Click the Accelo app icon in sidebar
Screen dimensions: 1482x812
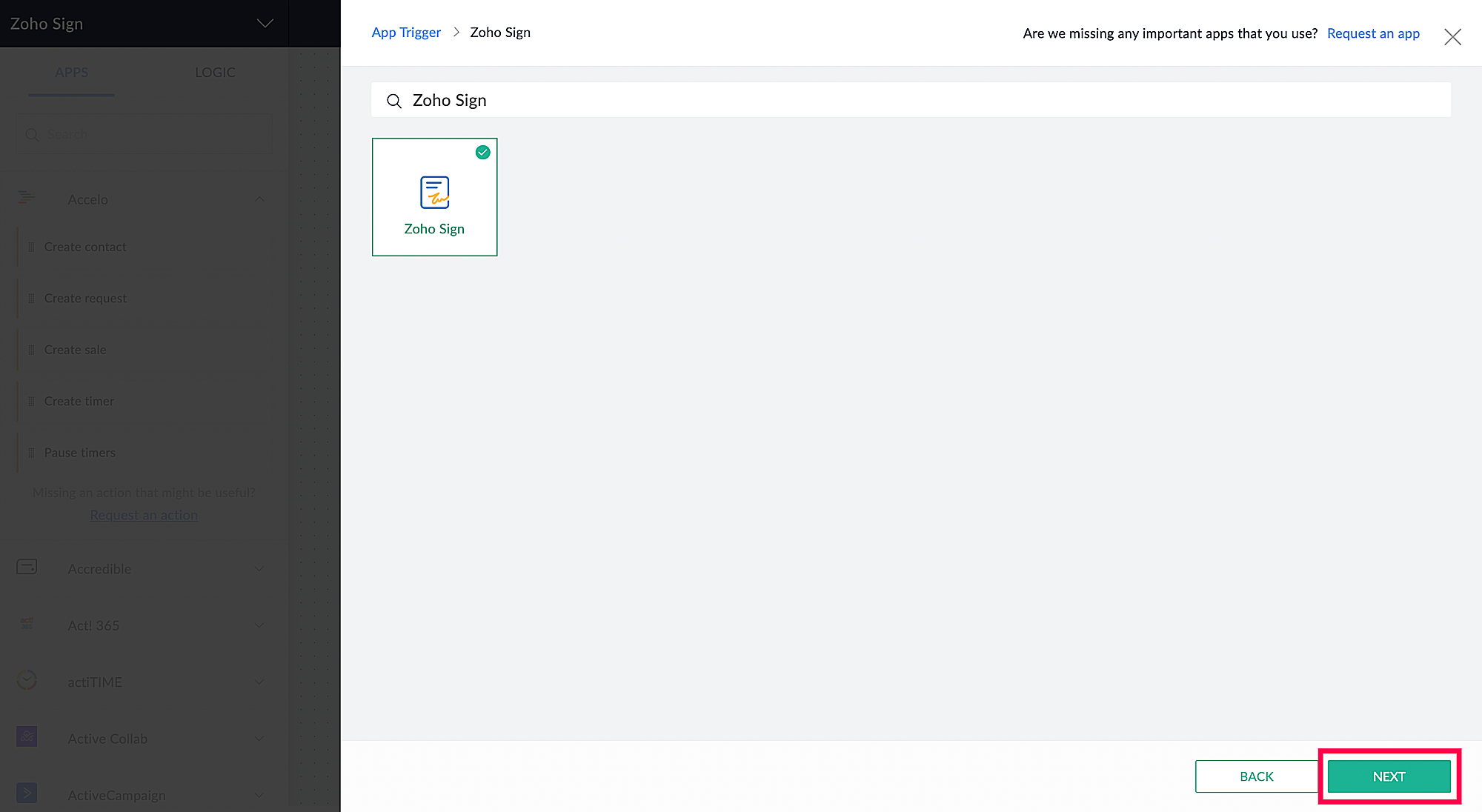(x=27, y=198)
